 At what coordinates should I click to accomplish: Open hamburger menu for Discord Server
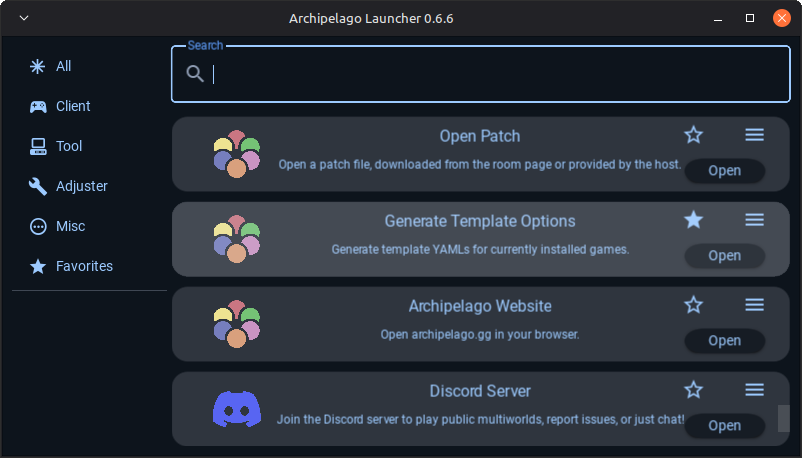(x=754, y=390)
